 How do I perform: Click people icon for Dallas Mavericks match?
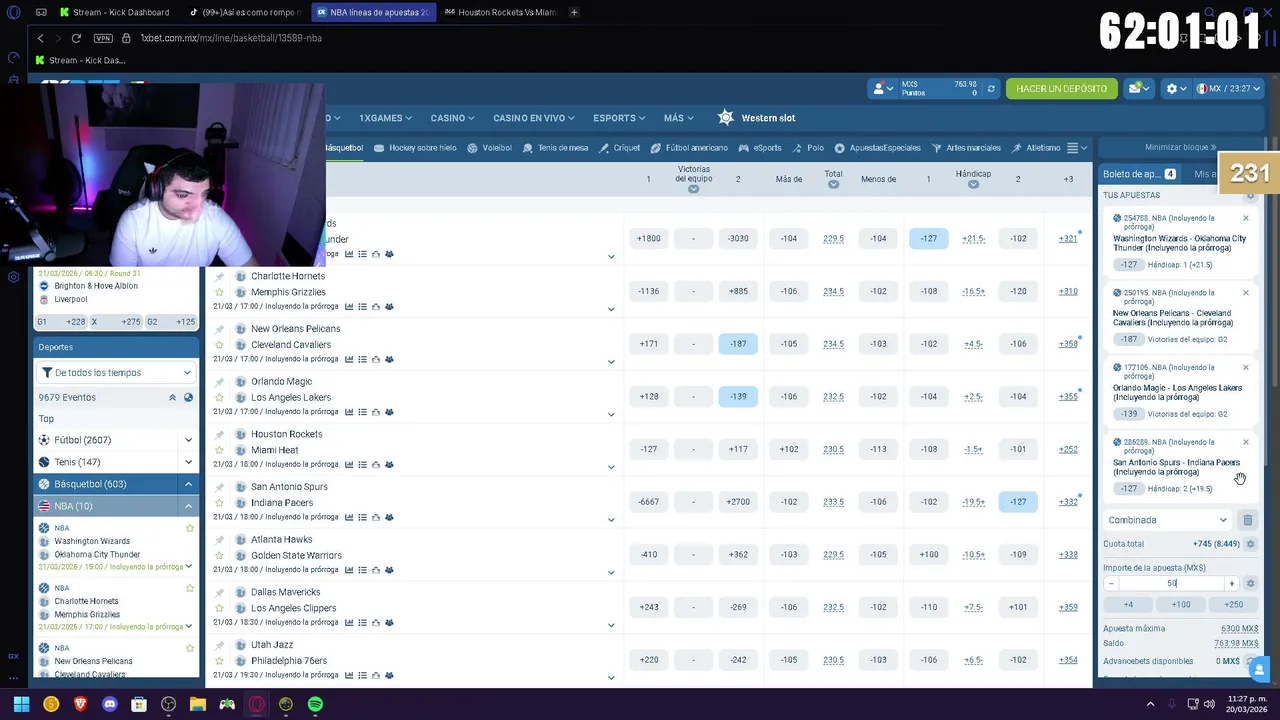tap(389, 622)
